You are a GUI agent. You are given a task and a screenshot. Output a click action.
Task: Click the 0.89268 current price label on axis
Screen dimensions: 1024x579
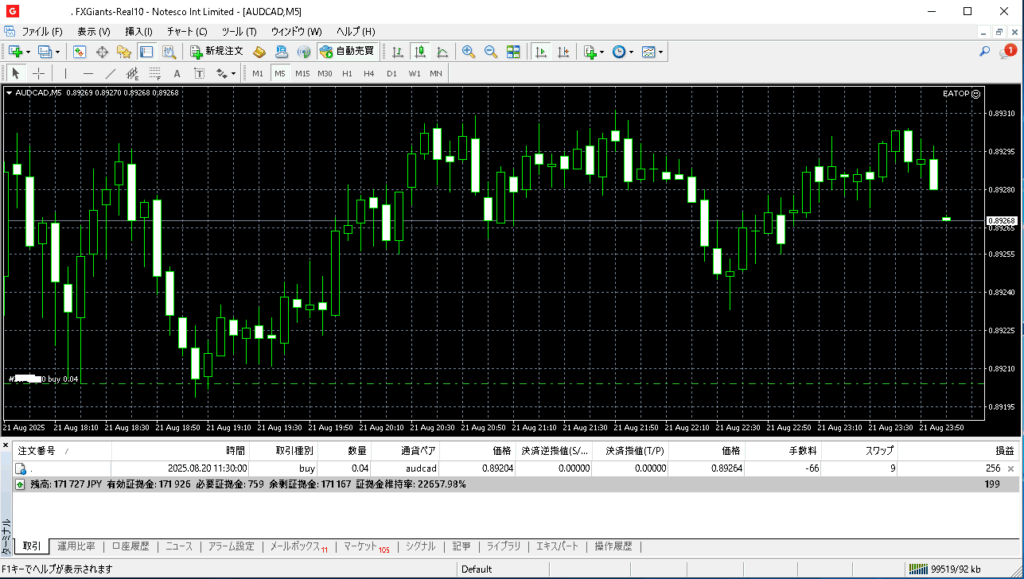point(1001,220)
